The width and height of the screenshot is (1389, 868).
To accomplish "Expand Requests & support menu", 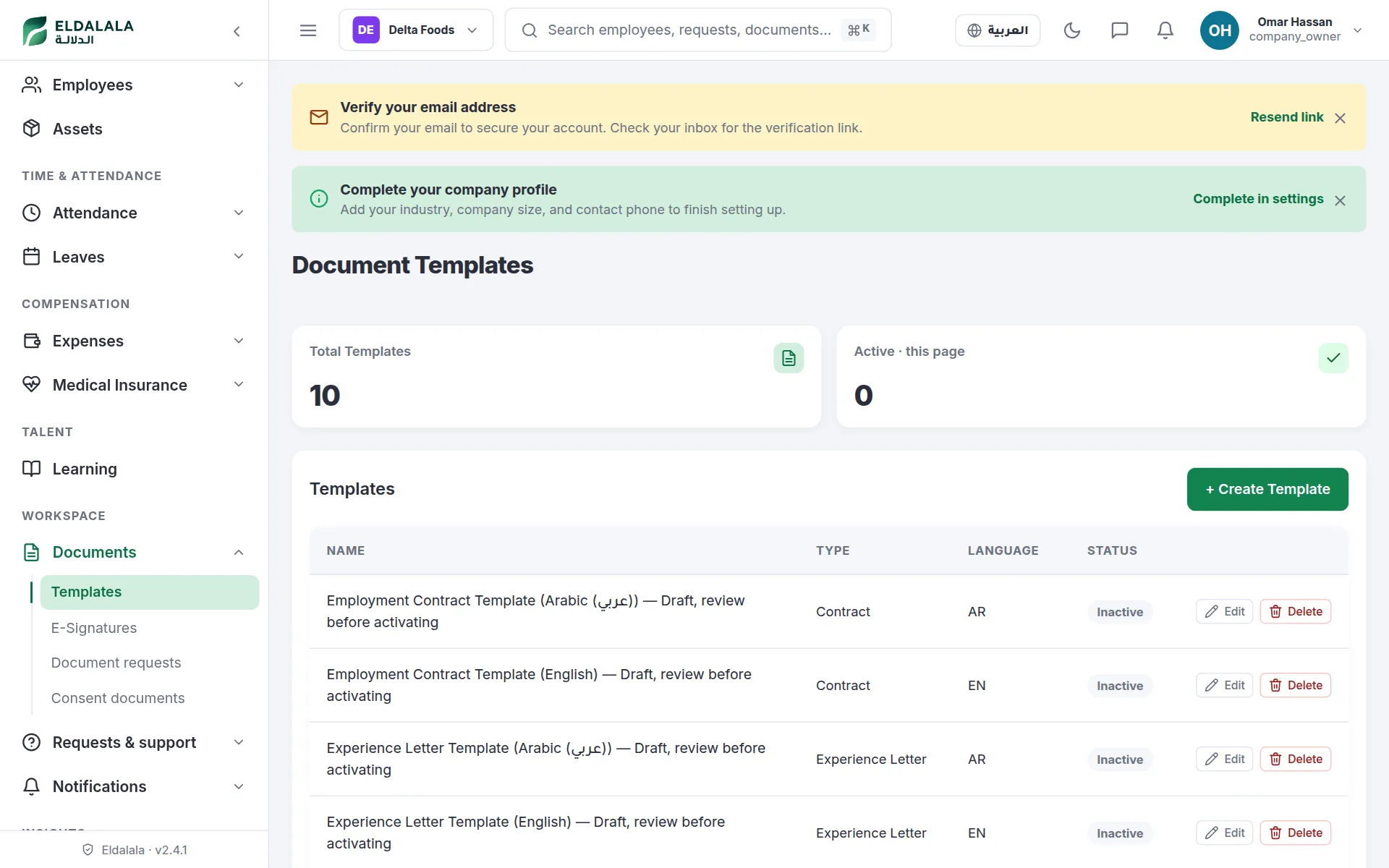I will (x=135, y=742).
